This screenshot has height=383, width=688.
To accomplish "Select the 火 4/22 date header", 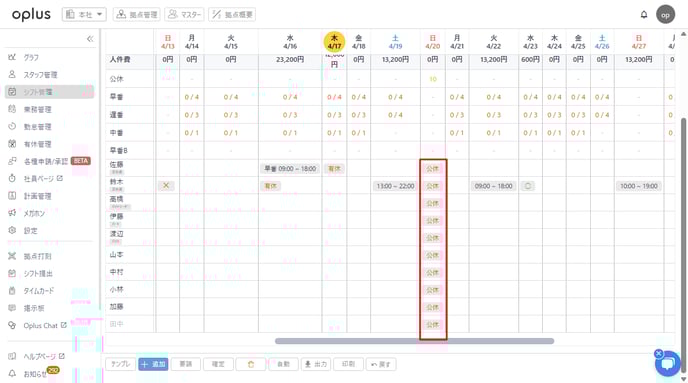I will click(x=494, y=42).
